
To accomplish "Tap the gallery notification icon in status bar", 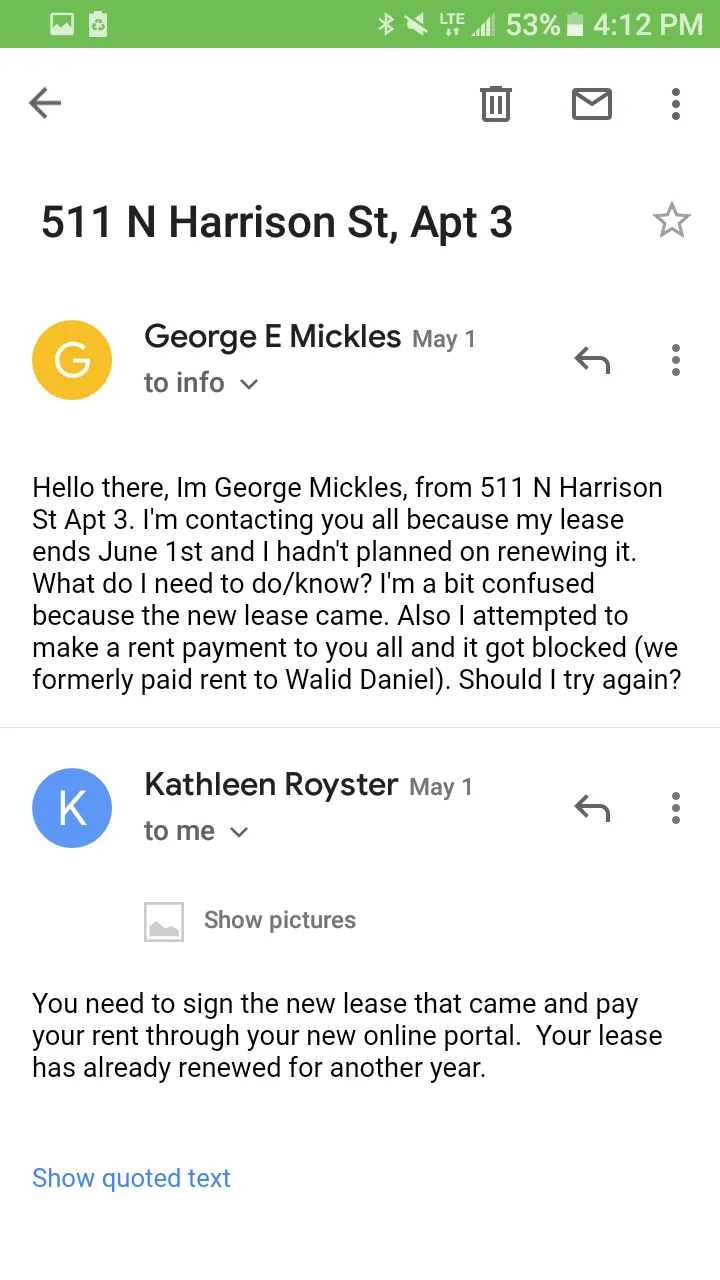I will click(62, 24).
